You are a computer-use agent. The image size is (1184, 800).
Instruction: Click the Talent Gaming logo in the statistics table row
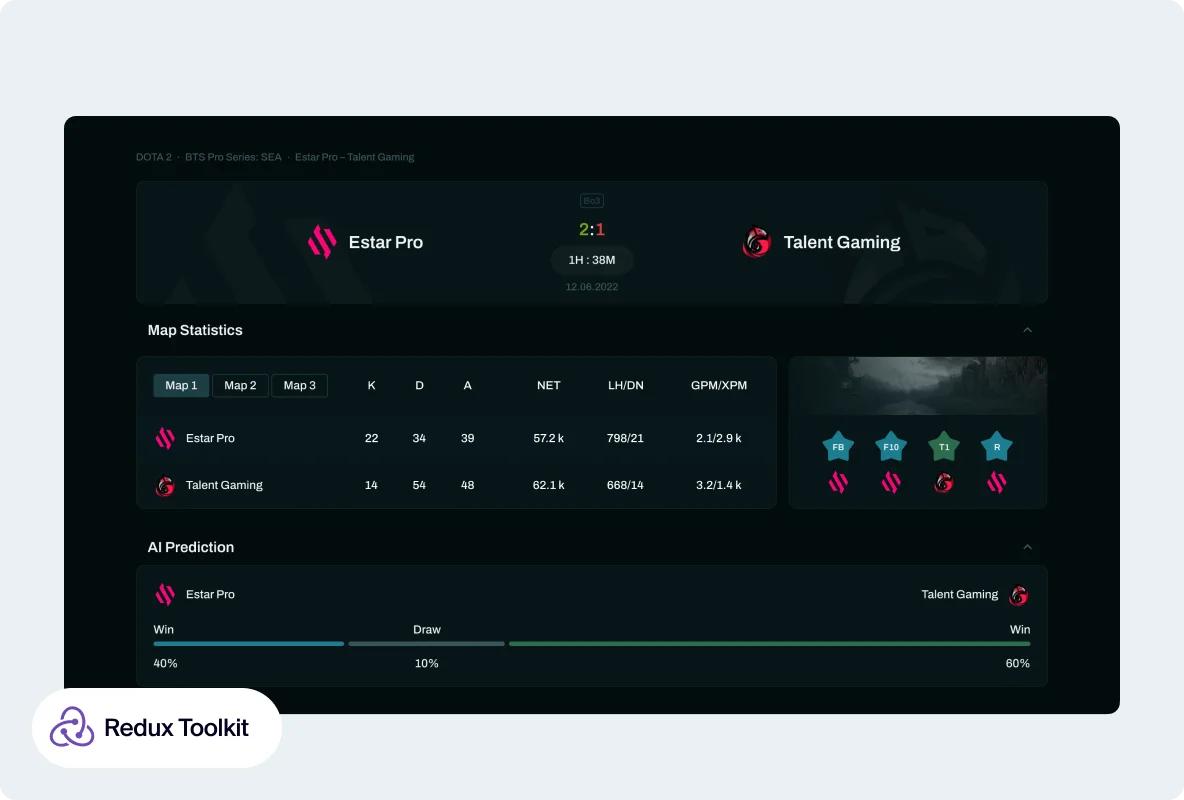click(165, 485)
